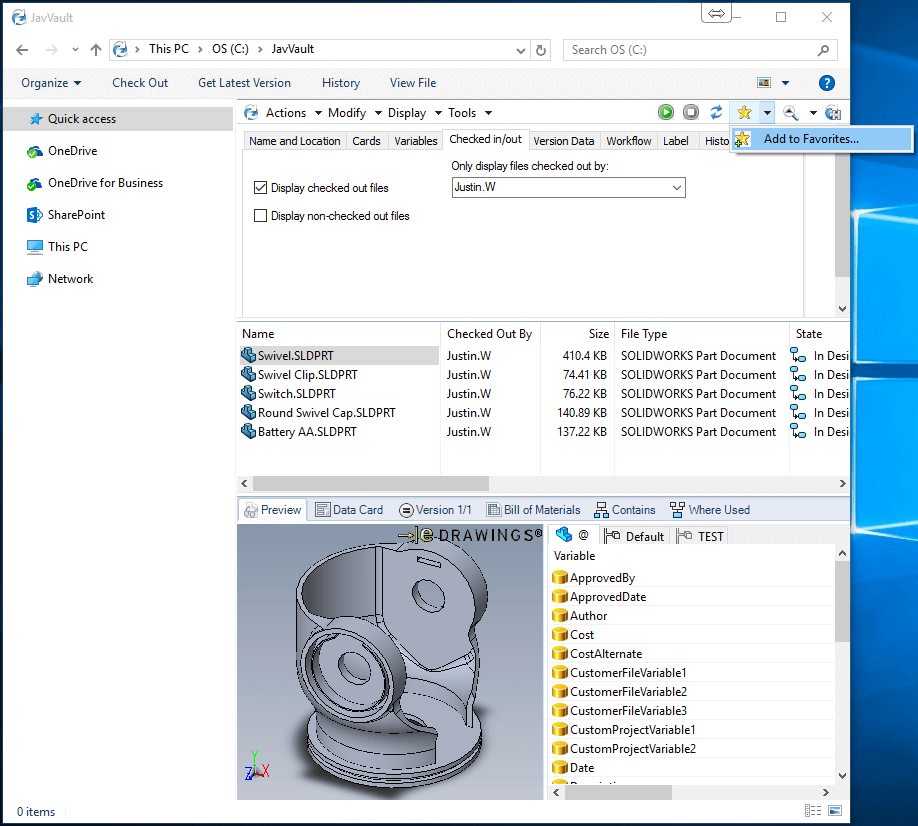Select the Default configuration tab
Screen dimensions: 918x826
(635, 536)
